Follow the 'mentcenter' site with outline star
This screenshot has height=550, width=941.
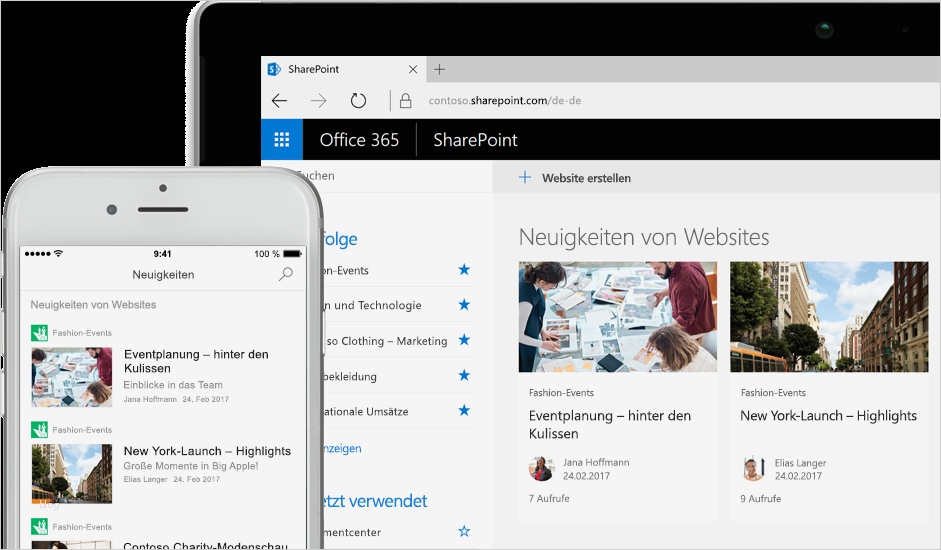(464, 531)
